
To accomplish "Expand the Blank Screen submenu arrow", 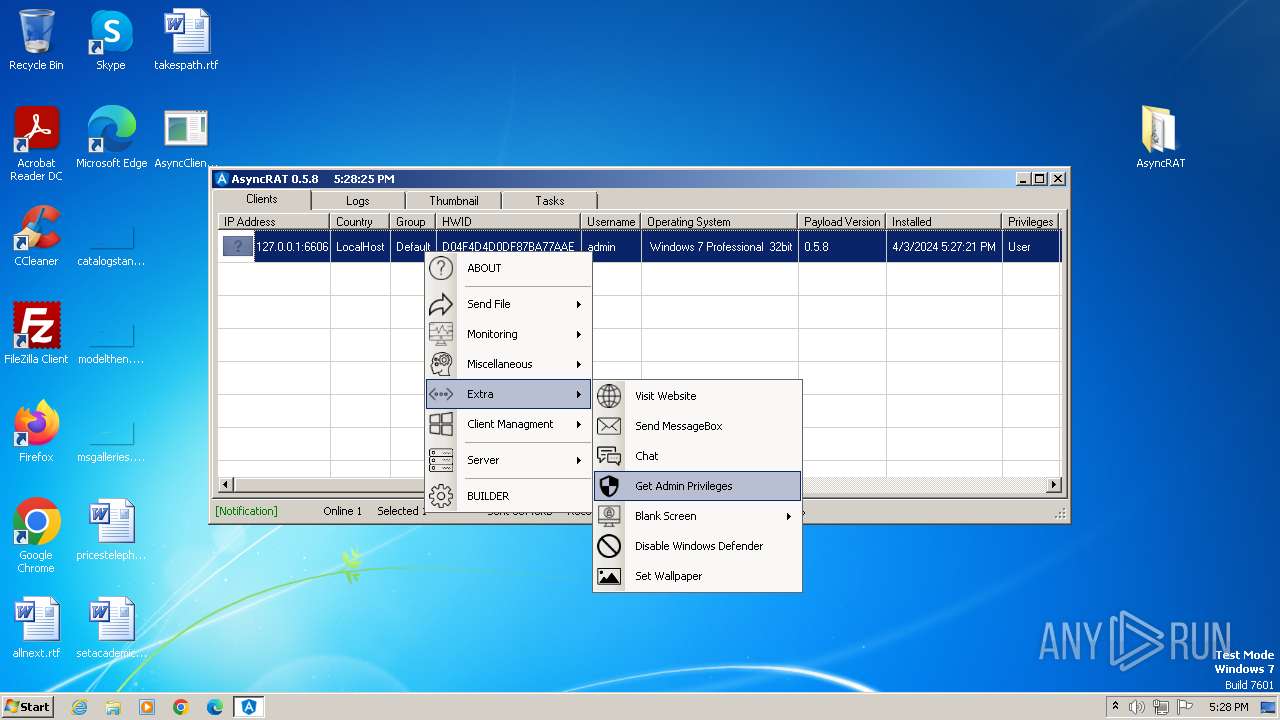I will pos(789,516).
